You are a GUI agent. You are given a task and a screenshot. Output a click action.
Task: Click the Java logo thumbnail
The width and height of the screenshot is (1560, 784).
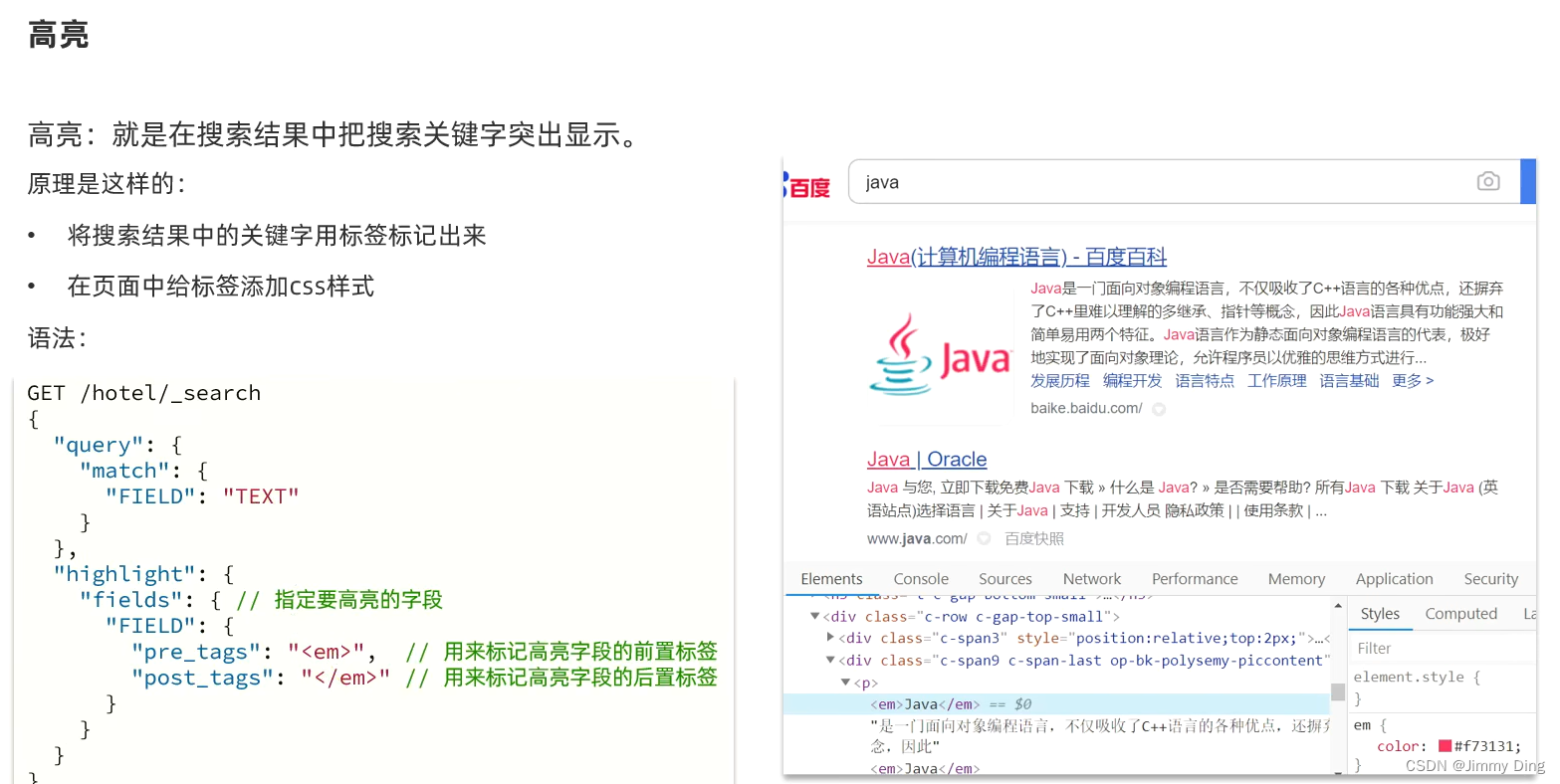pos(940,355)
